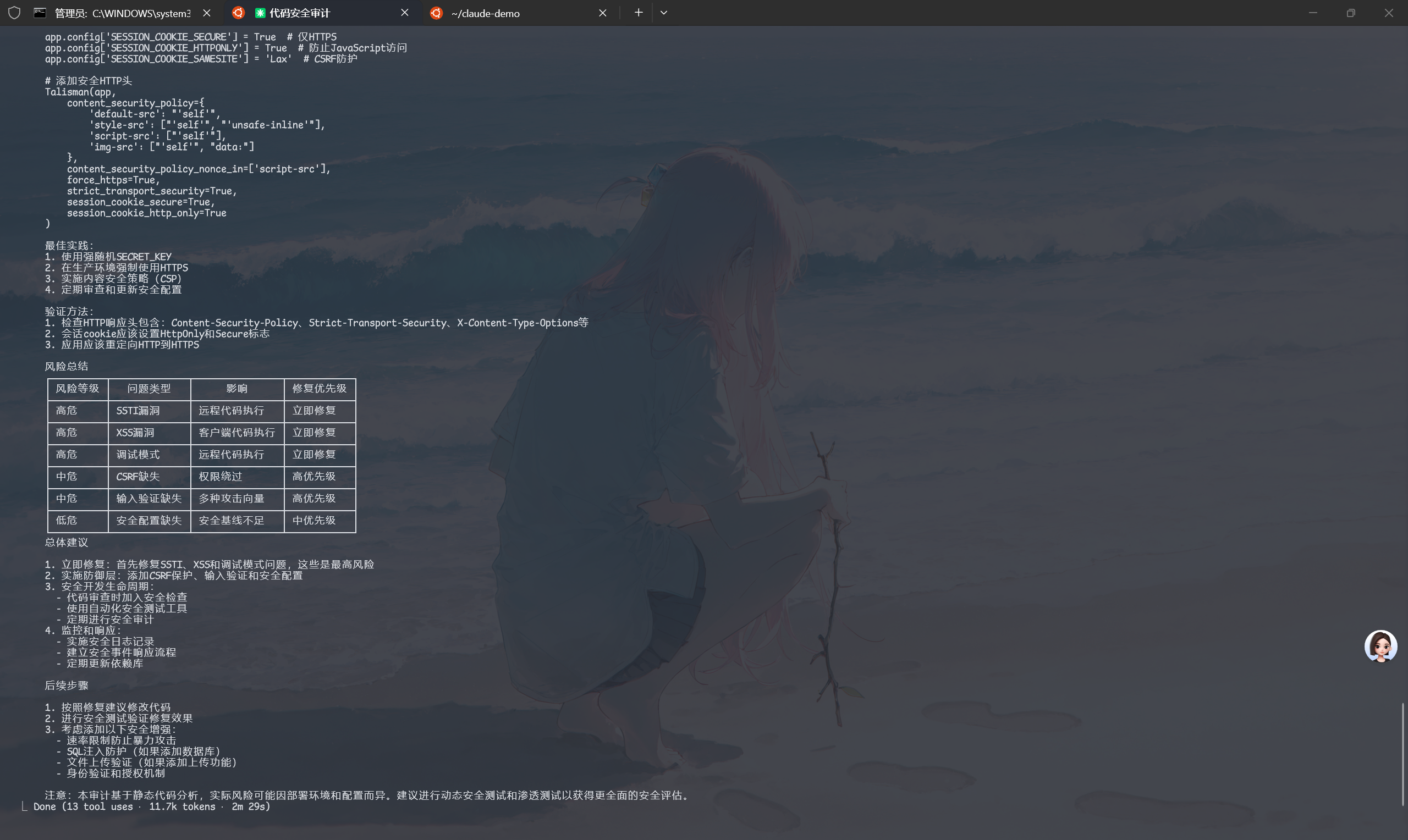The width and height of the screenshot is (1408, 840).
Task: Click Ubuntu icon on 代码安全审计 tab
Action: (238, 13)
